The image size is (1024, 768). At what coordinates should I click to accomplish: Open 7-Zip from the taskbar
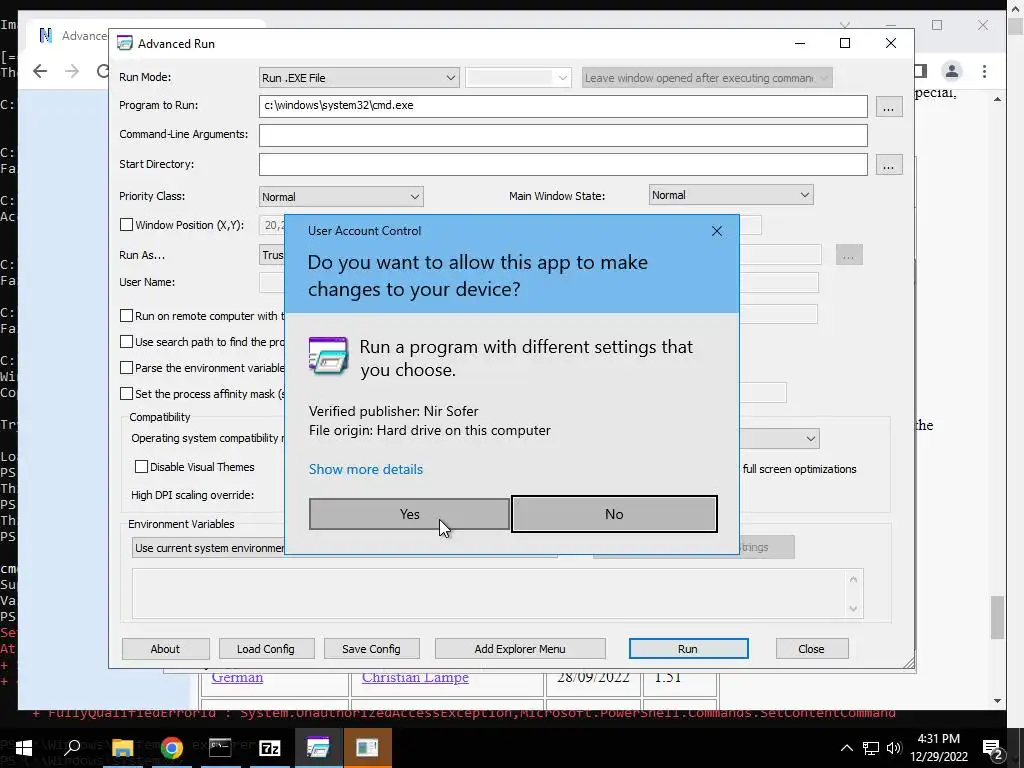(x=270, y=748)
